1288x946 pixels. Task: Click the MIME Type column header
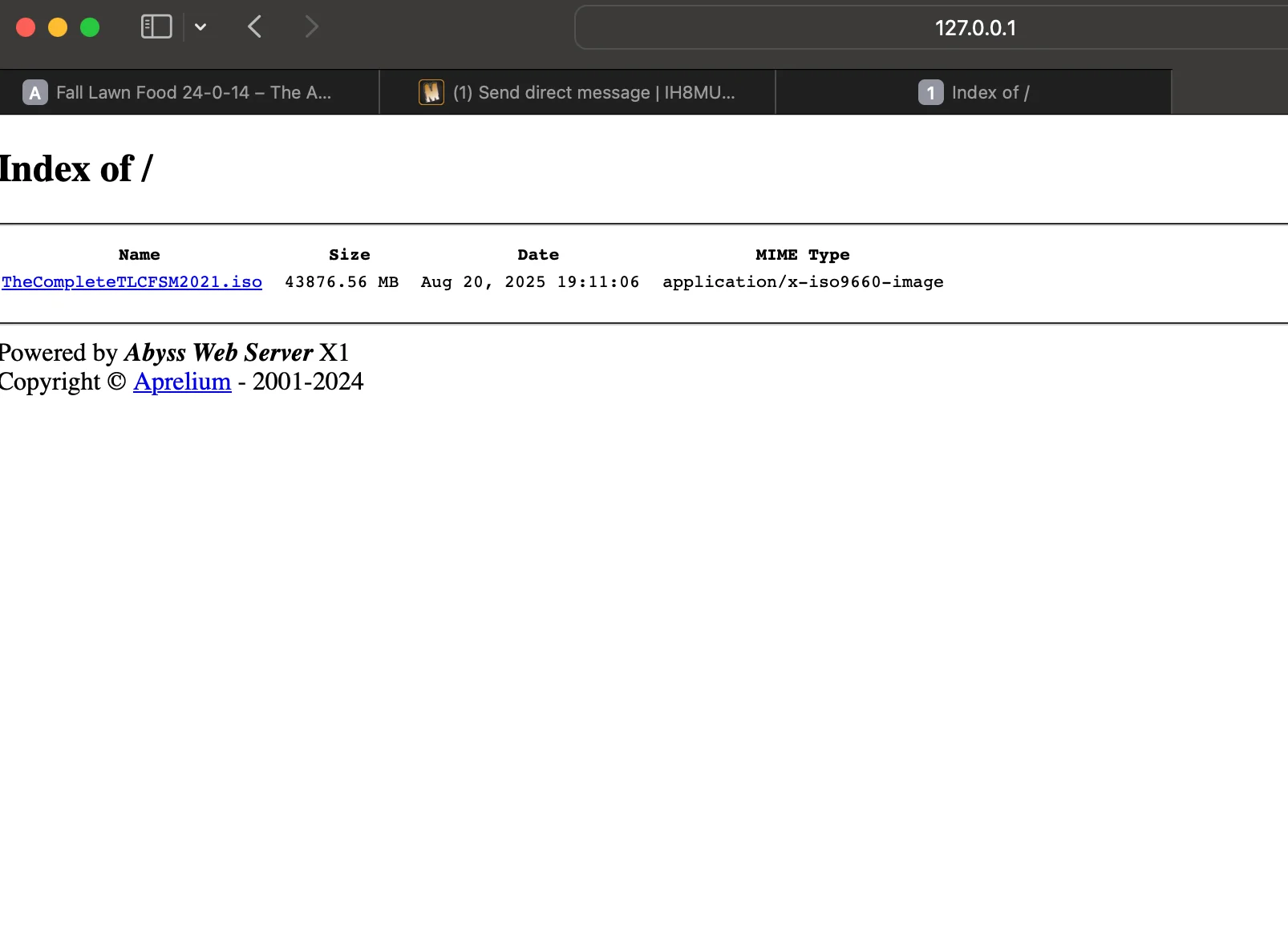(x=802, y=255)
